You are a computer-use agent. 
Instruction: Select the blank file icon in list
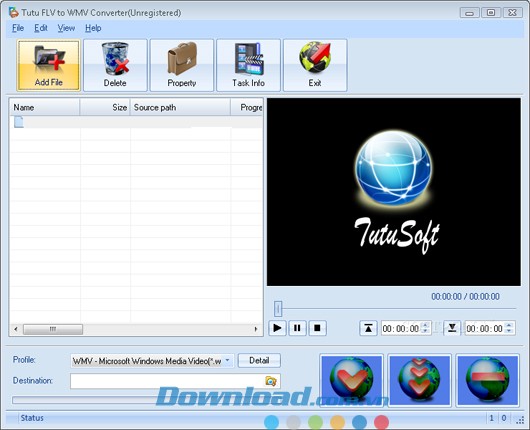(19, 122)
